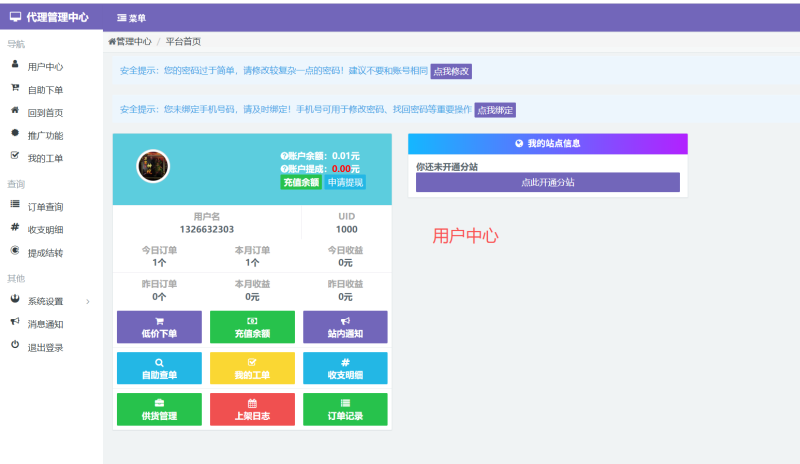Image resolution: width=800 pixels, height=464 pixels.
Task: Open the 订单记录 tile
Action: coord(345,409)
